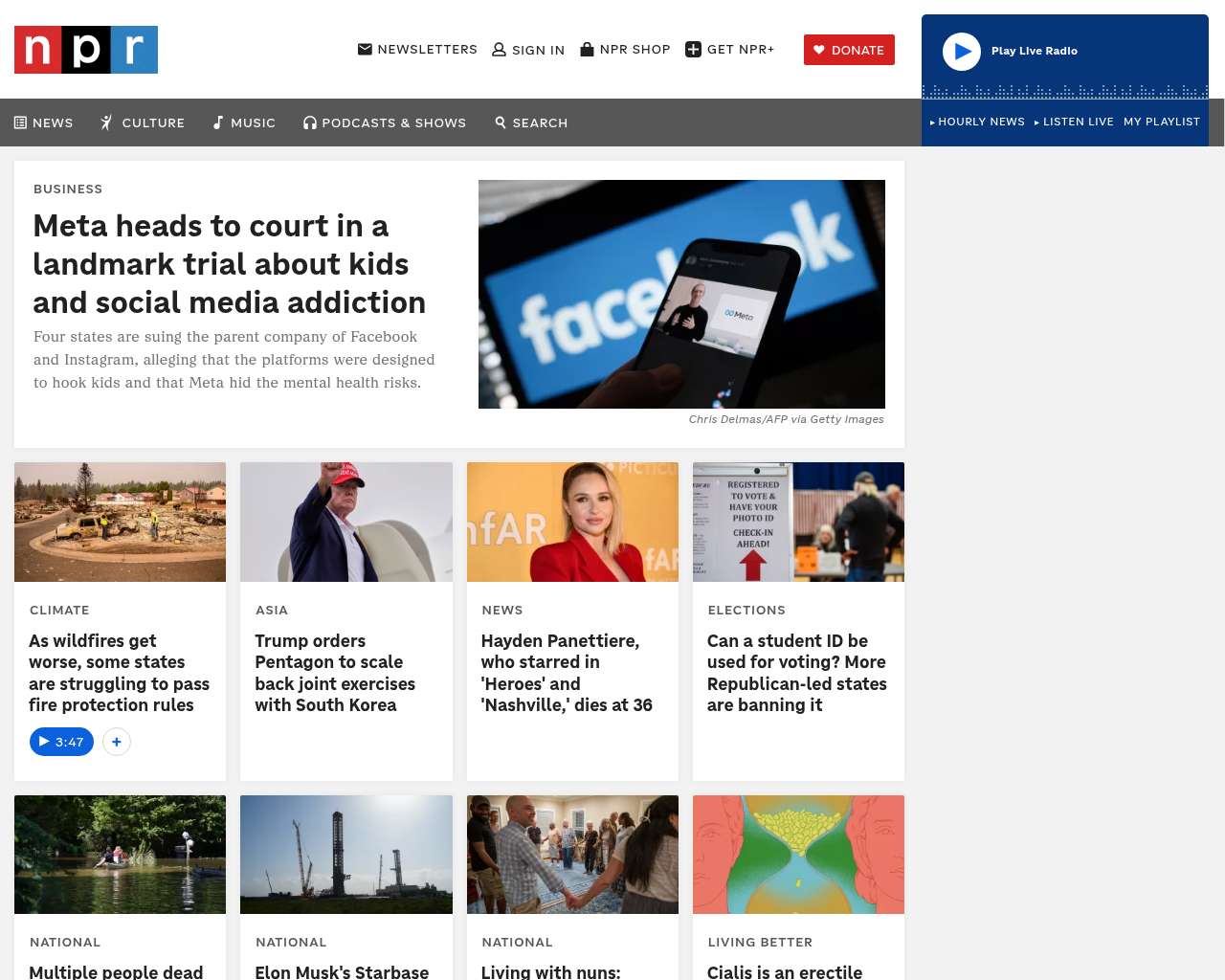
Task: Click the heart icon on Donate
Action: tap(819, 50)
